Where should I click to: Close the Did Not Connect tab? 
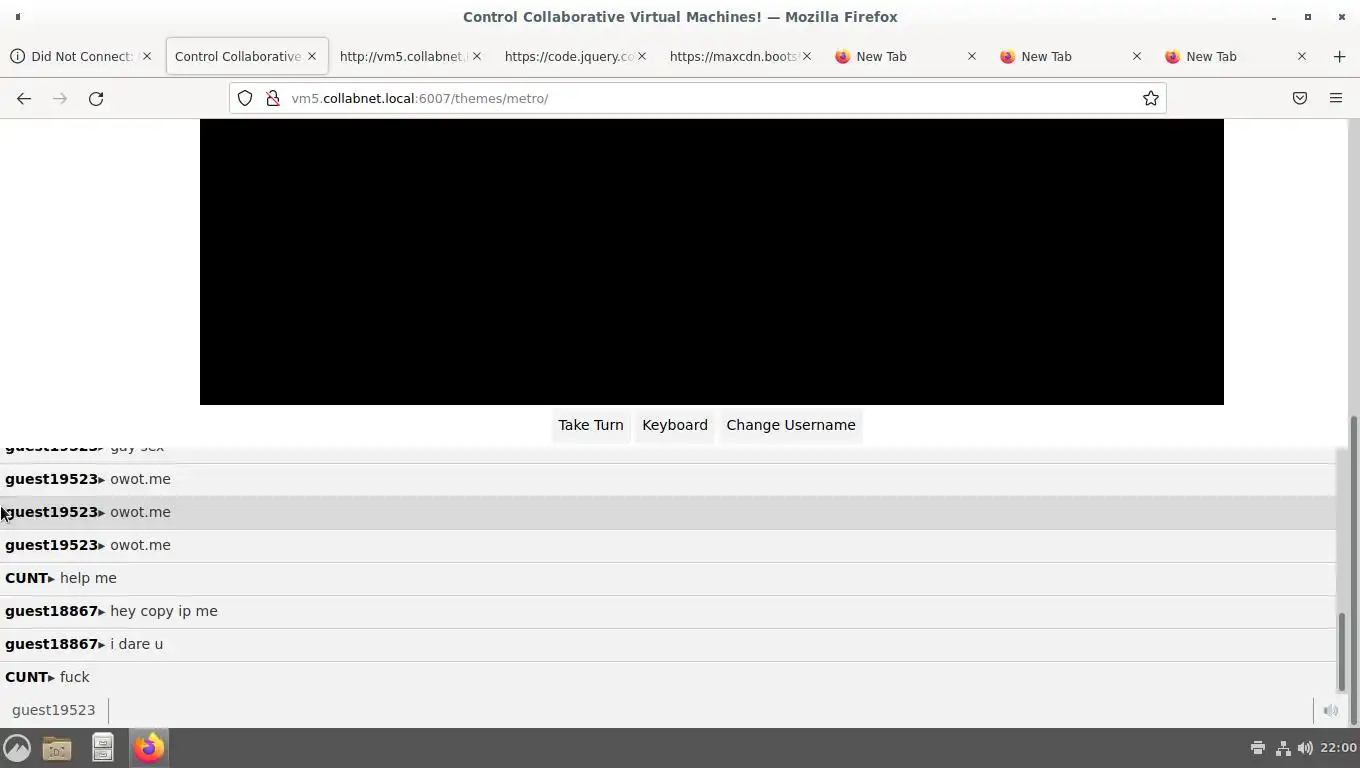pyautogui.click(x=147, y=56)
